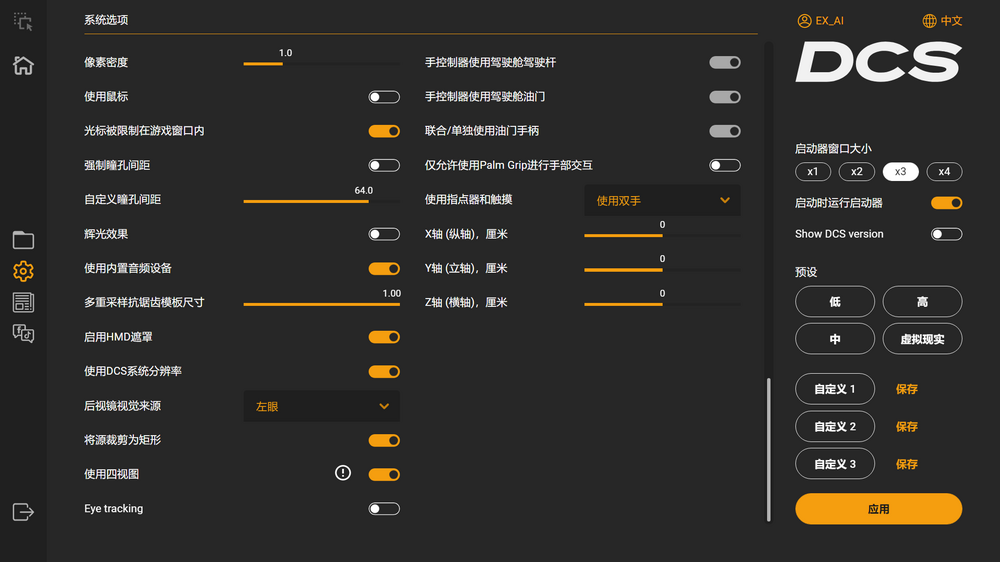Open the EX_AI user account

coord(822,21)
